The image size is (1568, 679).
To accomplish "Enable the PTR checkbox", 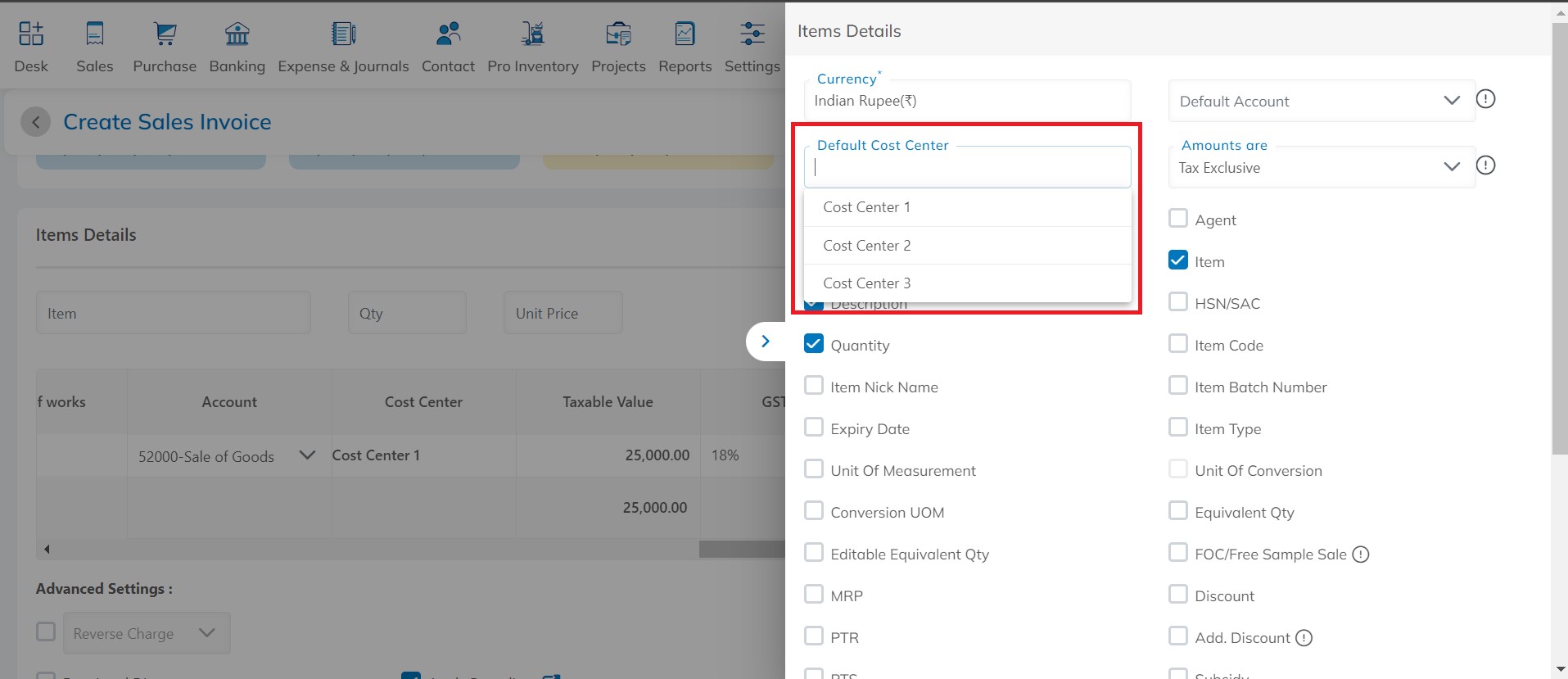I will point(813,636).
